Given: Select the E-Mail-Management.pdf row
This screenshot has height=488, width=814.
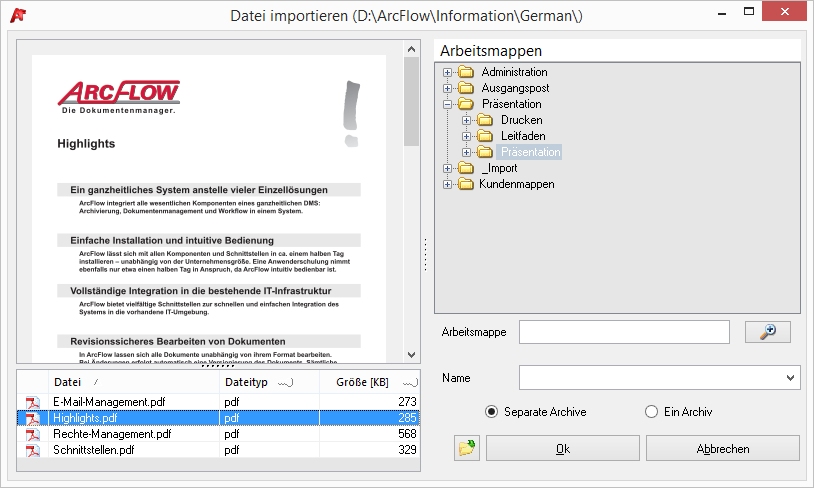Looking at the screenshot, I should pyautogui.click(x=218, y=402).
